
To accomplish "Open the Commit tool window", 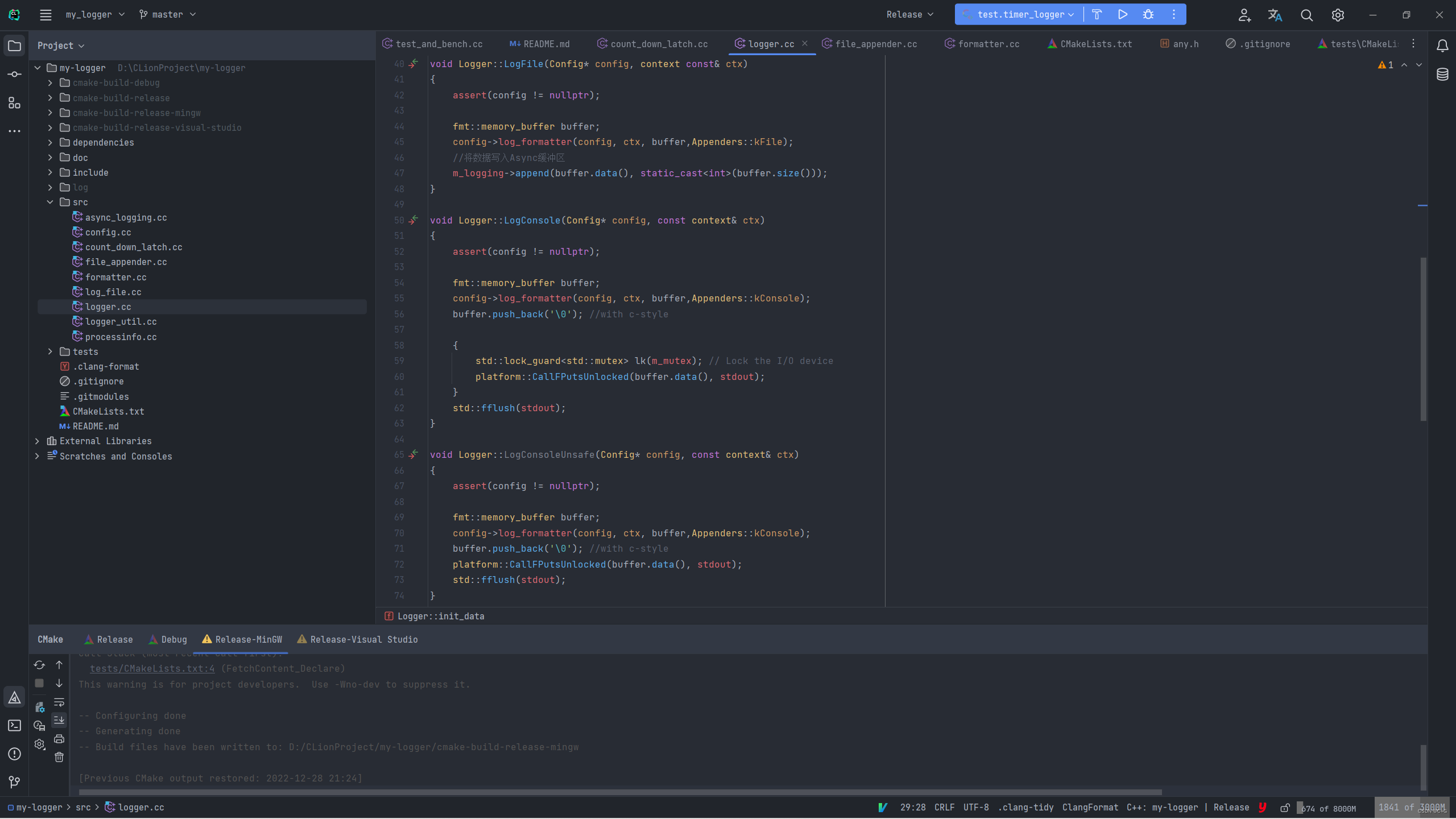I will 14,75.
